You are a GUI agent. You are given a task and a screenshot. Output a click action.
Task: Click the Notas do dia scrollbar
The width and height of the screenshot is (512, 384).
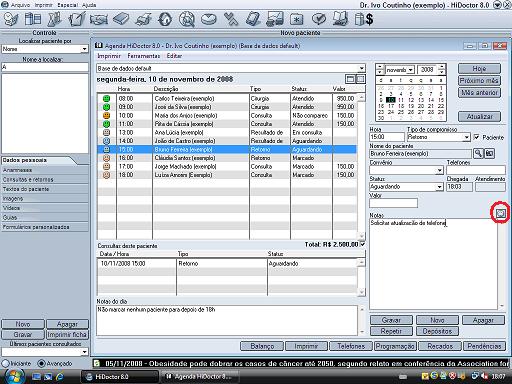pos(362,321)
